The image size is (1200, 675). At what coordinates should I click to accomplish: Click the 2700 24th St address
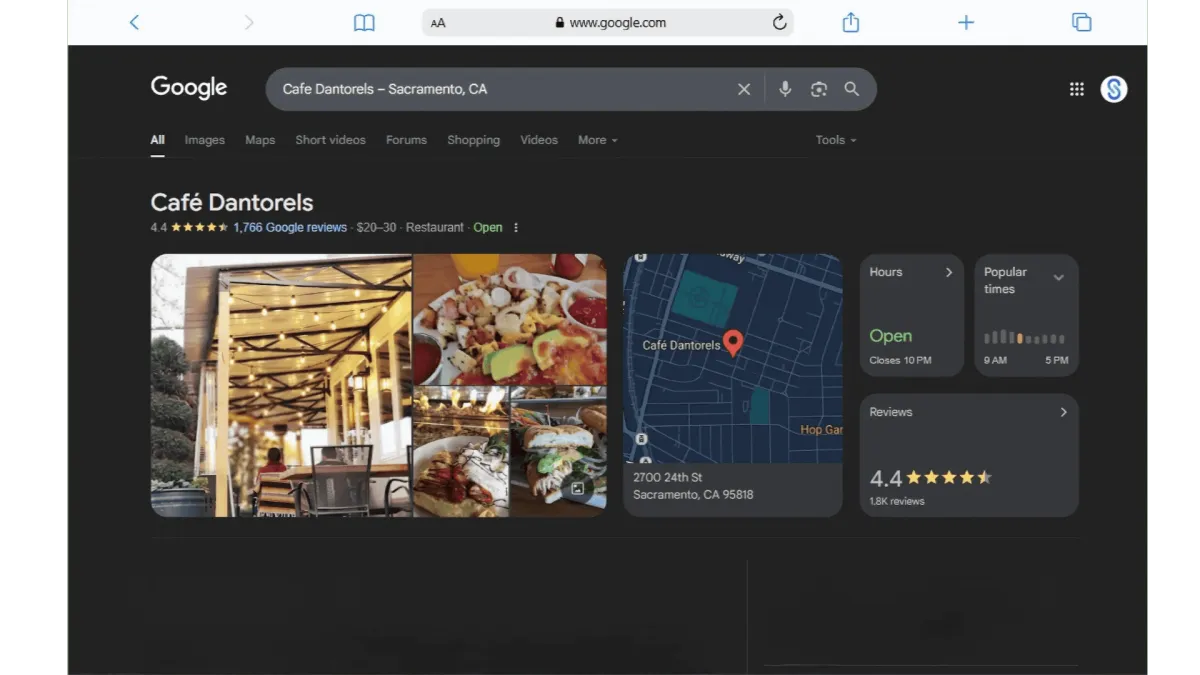click(668, 477)
